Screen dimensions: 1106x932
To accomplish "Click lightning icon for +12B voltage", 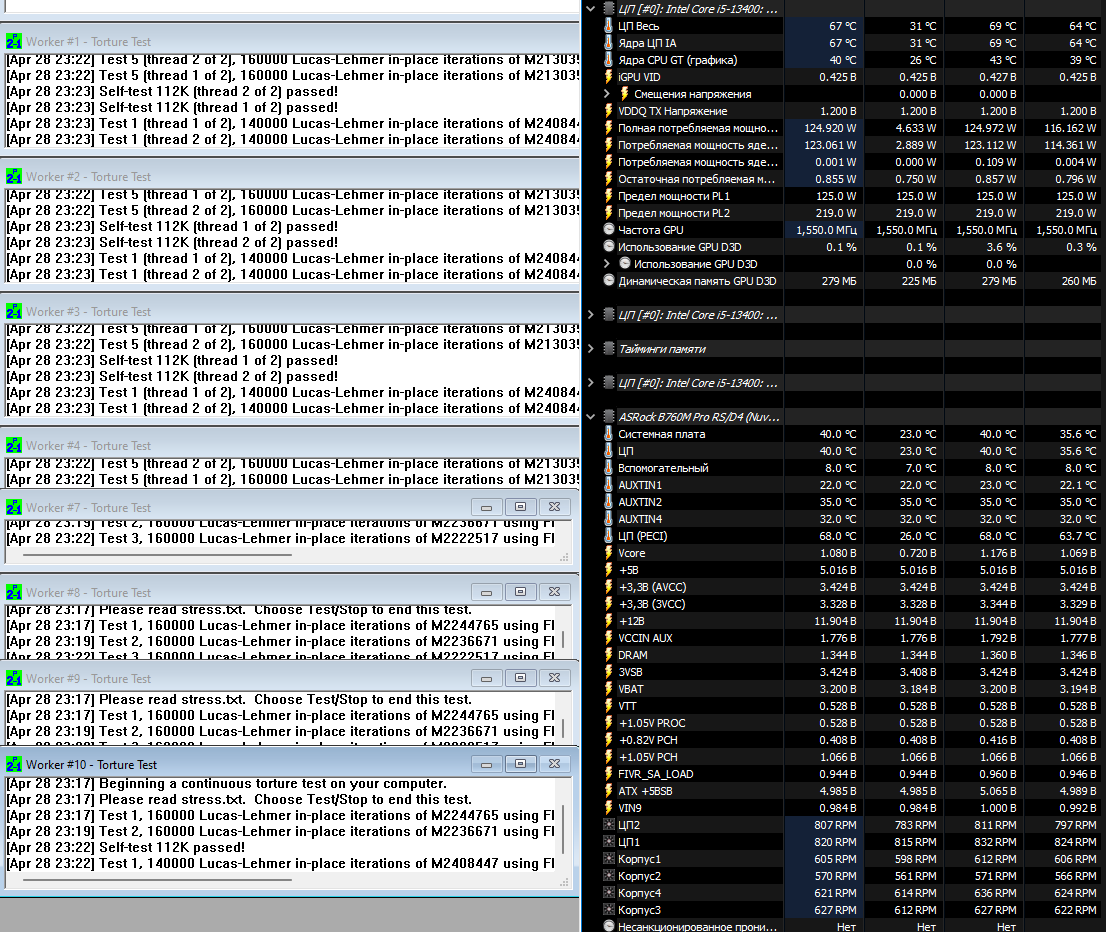I will (609, 621).
